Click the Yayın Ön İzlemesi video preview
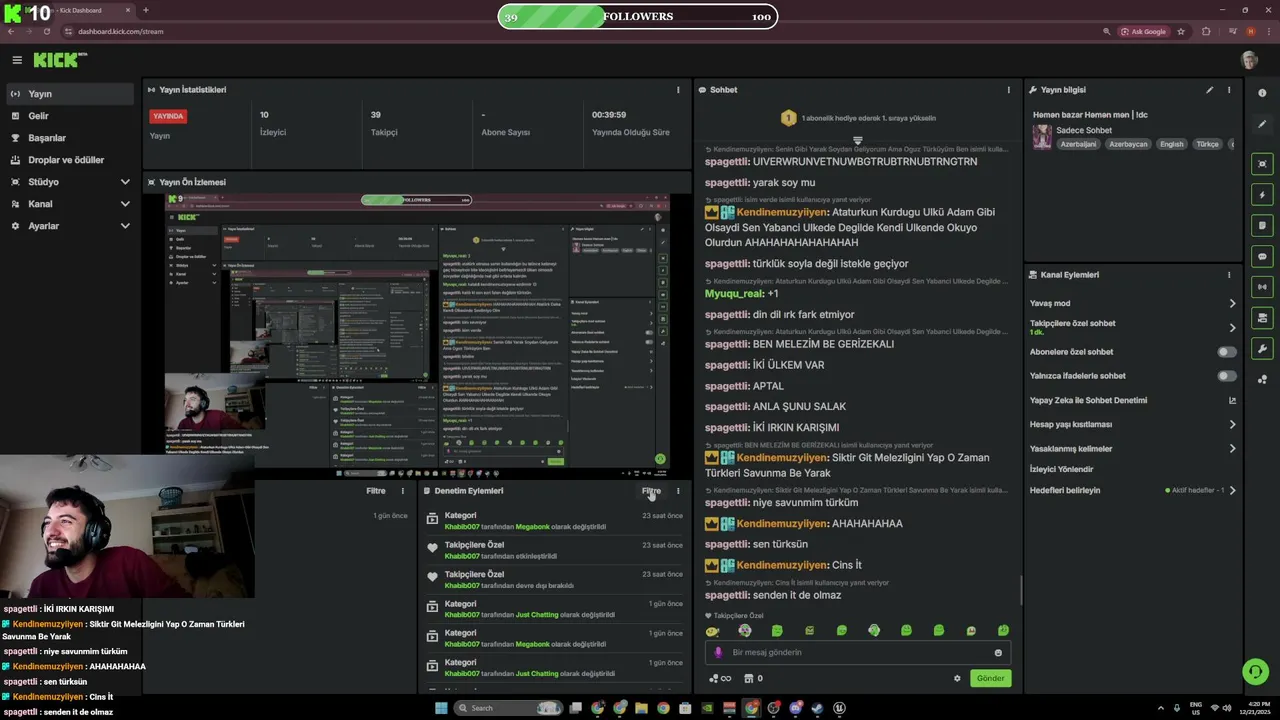This screenshot has height=720, width=1280. click(x=418, y=335)
